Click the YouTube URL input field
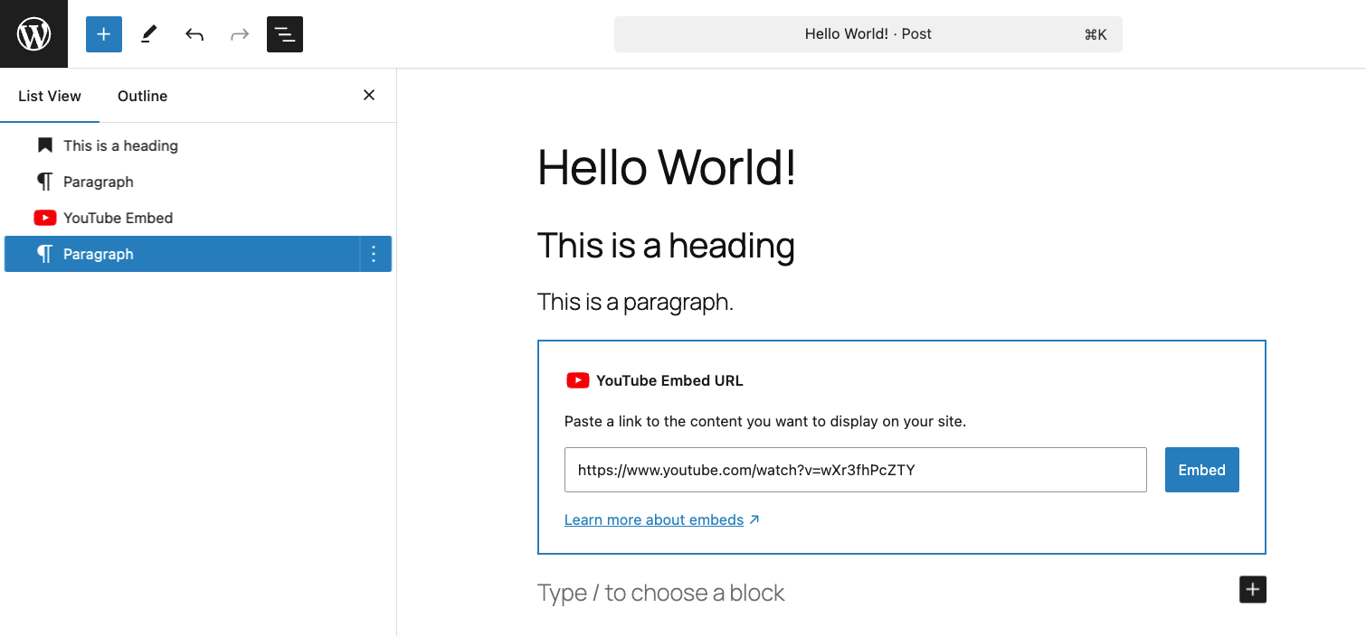Viewport: 1366px width, 636px height. (x=855, y=469)
